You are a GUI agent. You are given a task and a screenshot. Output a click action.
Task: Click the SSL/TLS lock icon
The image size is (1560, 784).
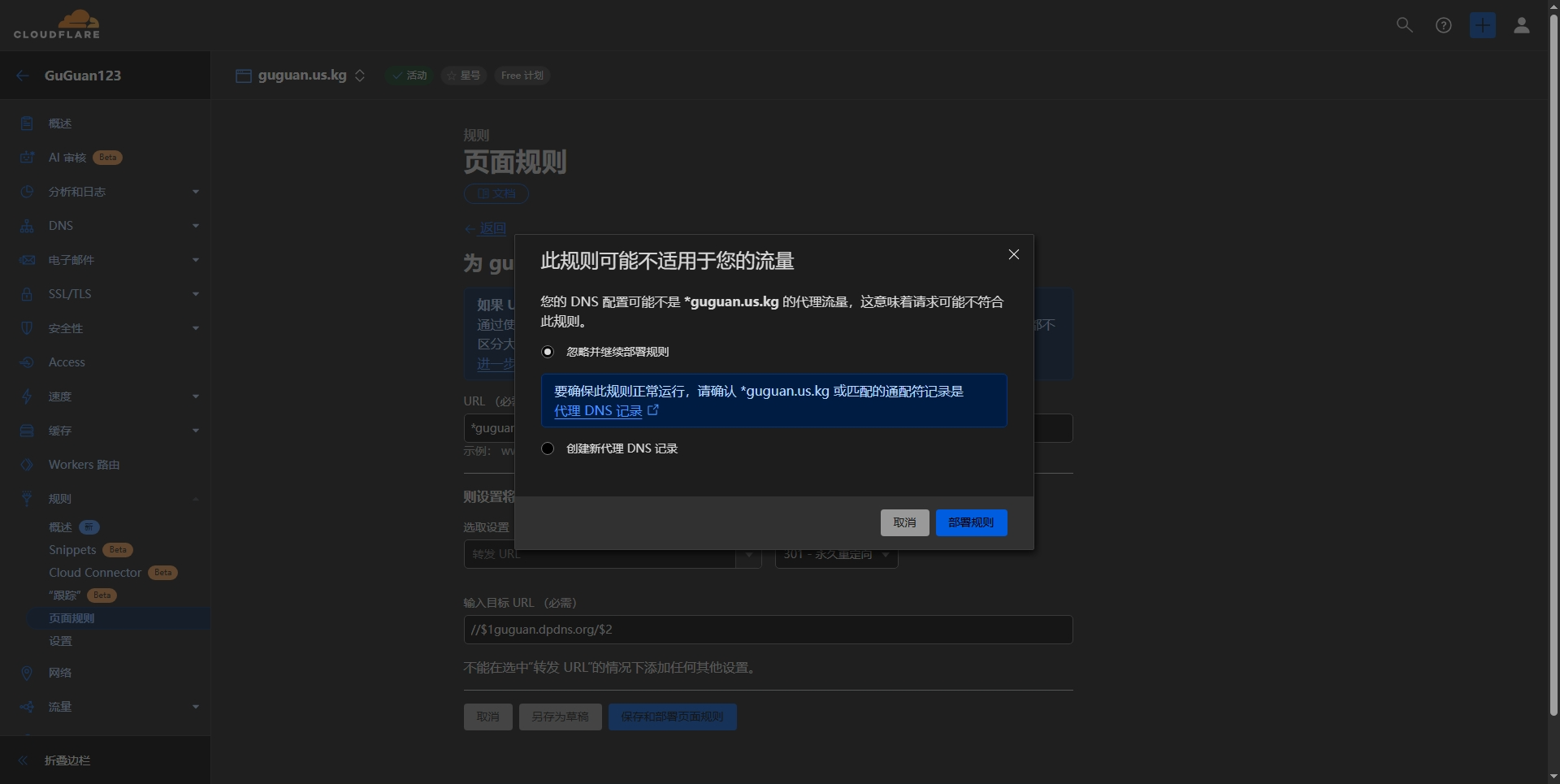point(27,294)
